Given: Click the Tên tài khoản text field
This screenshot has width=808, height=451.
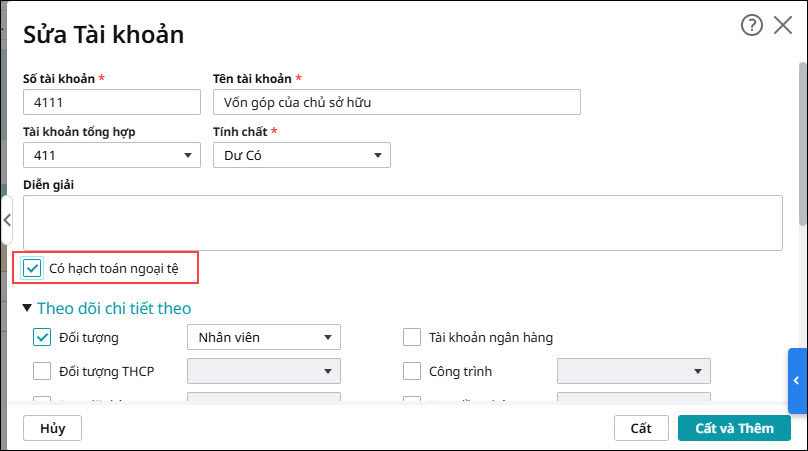Looking at the screenshot, I should tap(396, 102).
